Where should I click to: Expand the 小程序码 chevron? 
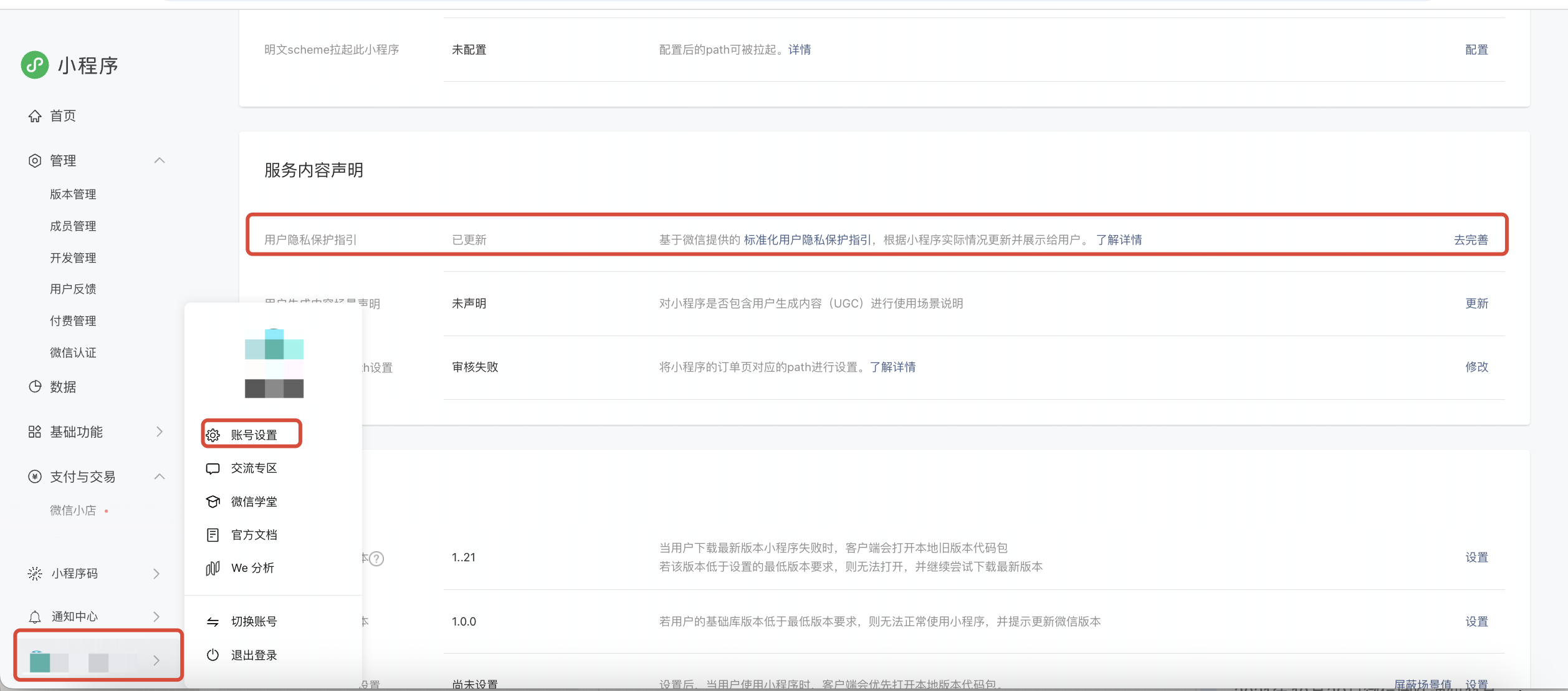point(156,574)
